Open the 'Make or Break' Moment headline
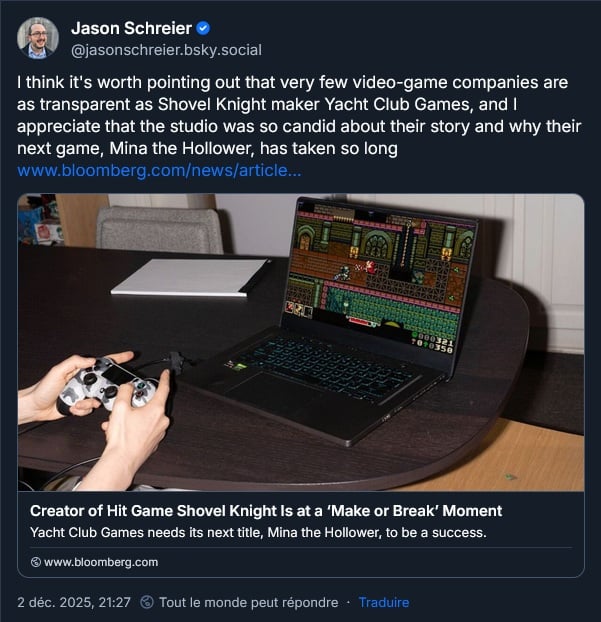The height and width of the screenshot is (622, 601). 266,511
